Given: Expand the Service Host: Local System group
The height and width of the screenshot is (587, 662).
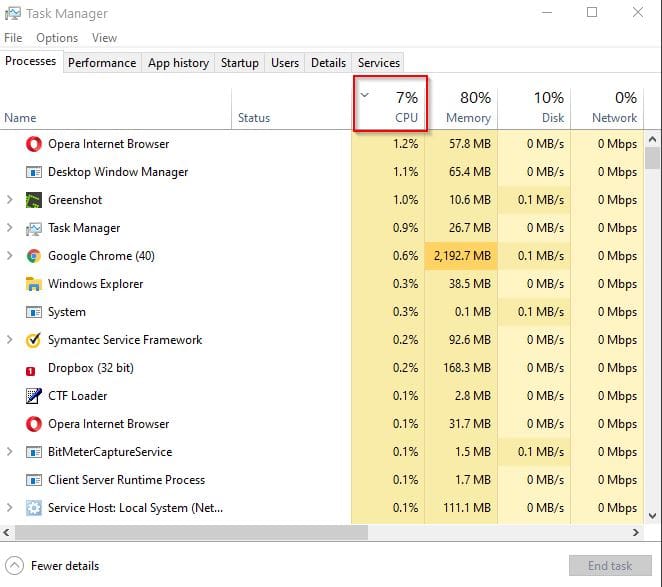Looking at the screenshot, I should (10, 508).
